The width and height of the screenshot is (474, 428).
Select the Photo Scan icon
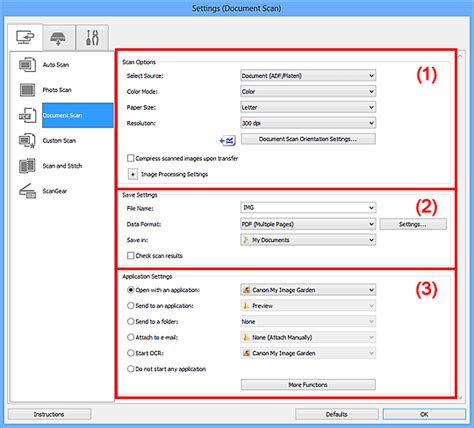[x=27, y=90]
